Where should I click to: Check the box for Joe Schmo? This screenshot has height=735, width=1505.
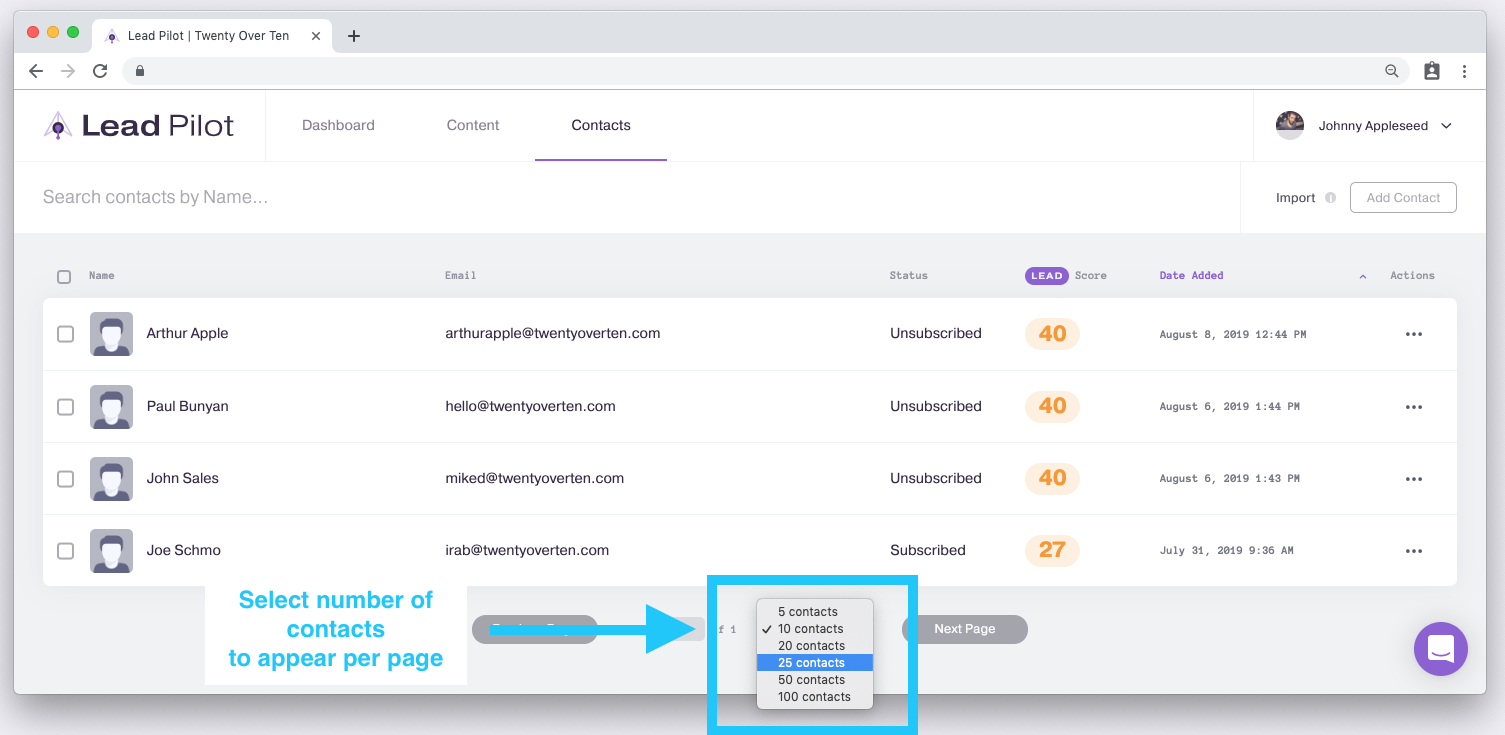coord(65,551)
